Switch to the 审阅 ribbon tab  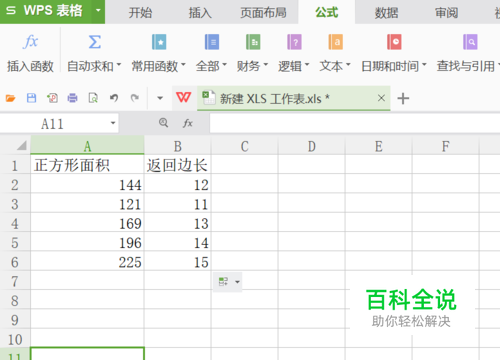(x=446, y=13)
